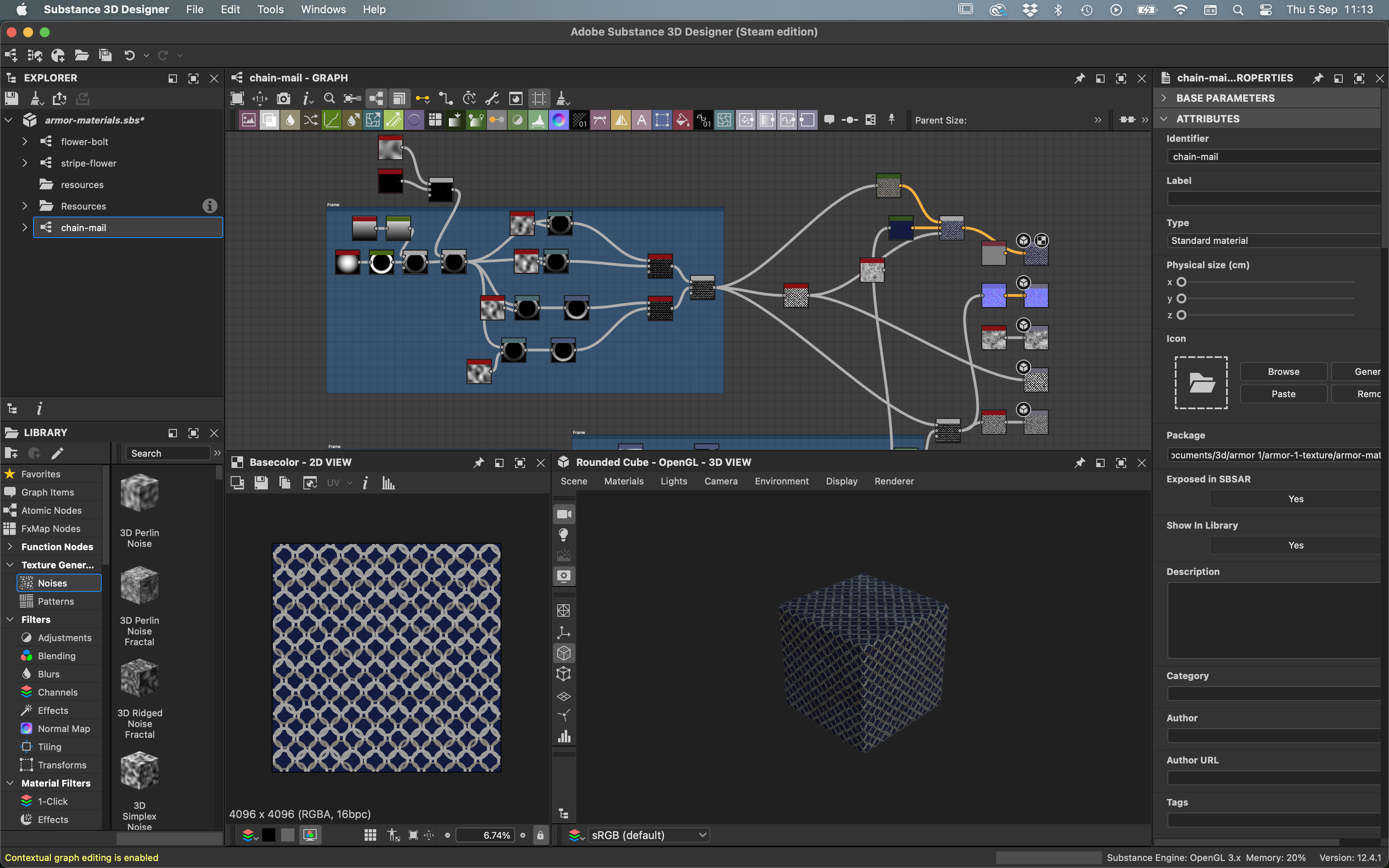Add a Levels histogram node
The image size is (1389, 868).
tap(538, 120)
